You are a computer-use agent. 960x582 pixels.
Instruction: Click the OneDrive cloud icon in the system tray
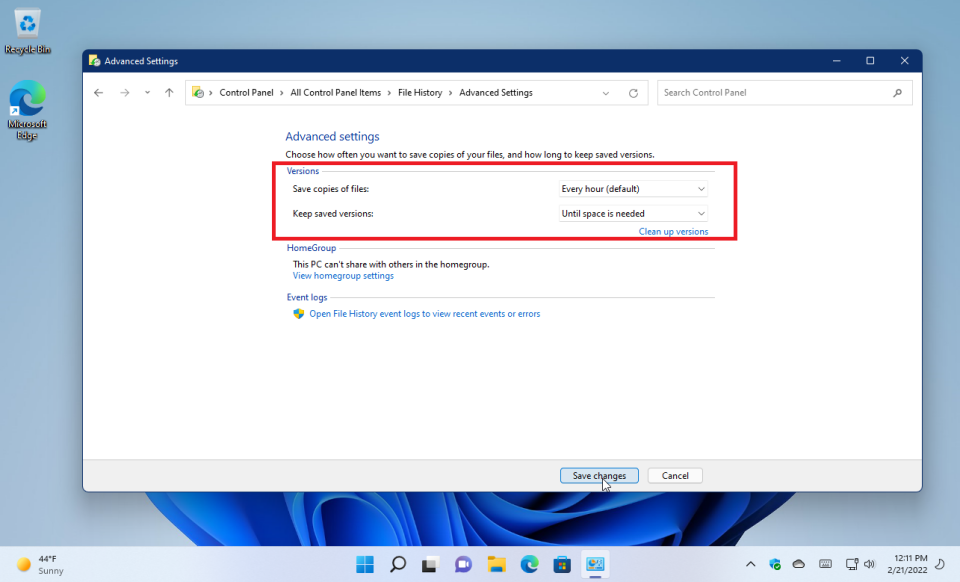799,564
